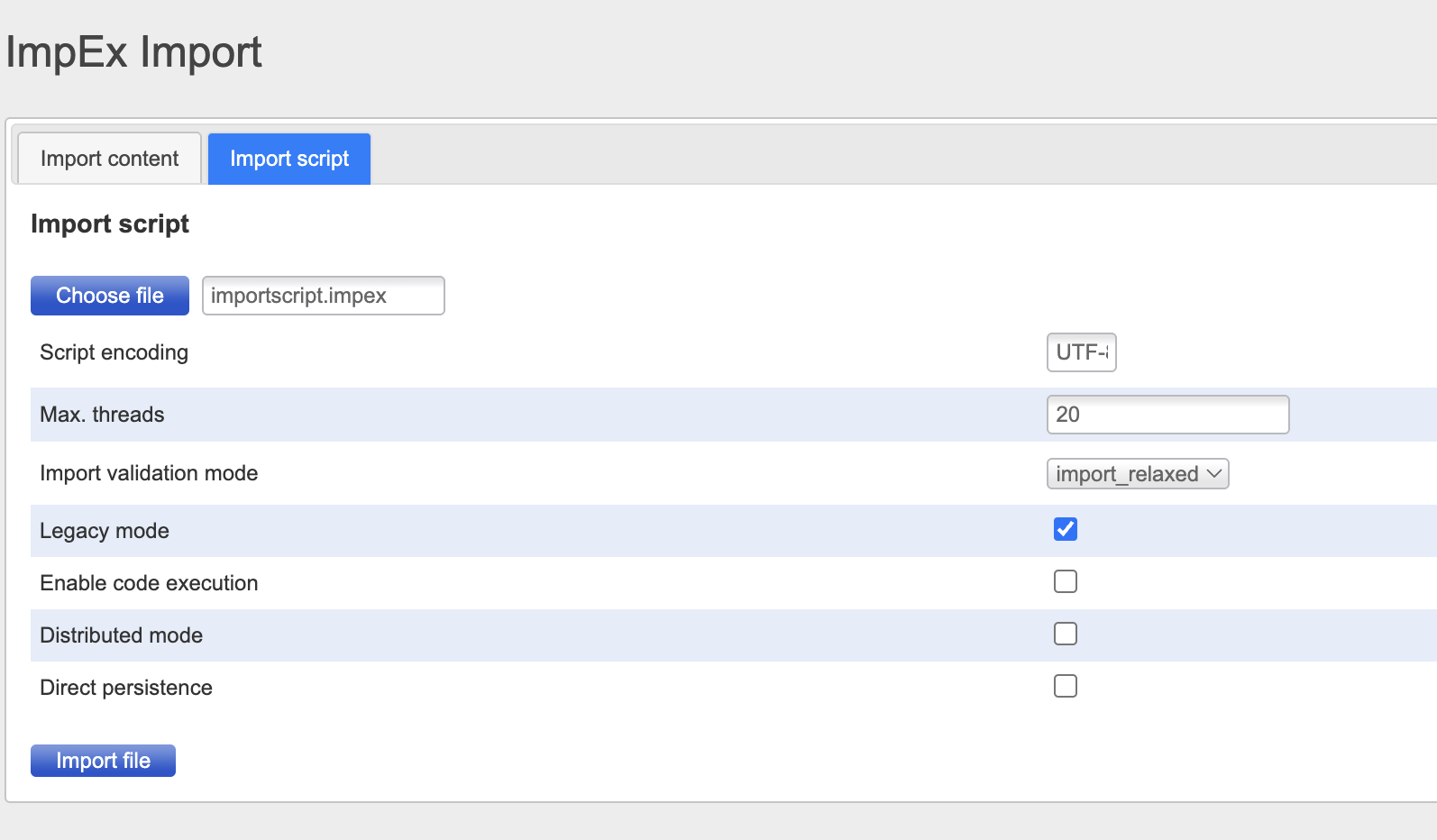Click the Enable code execution label
Viewport: 1437px width, 840px height.
click(x=149, y=583)
